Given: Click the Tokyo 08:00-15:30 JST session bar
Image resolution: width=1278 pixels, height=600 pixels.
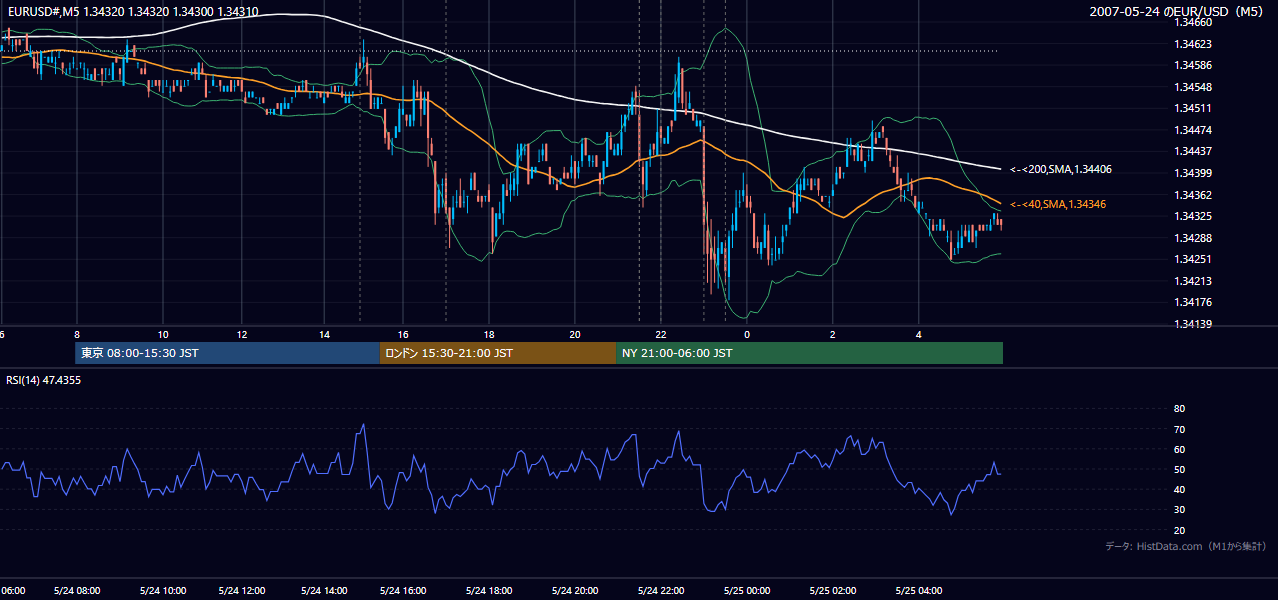Looking at the screenshot, I should (227, 353).
